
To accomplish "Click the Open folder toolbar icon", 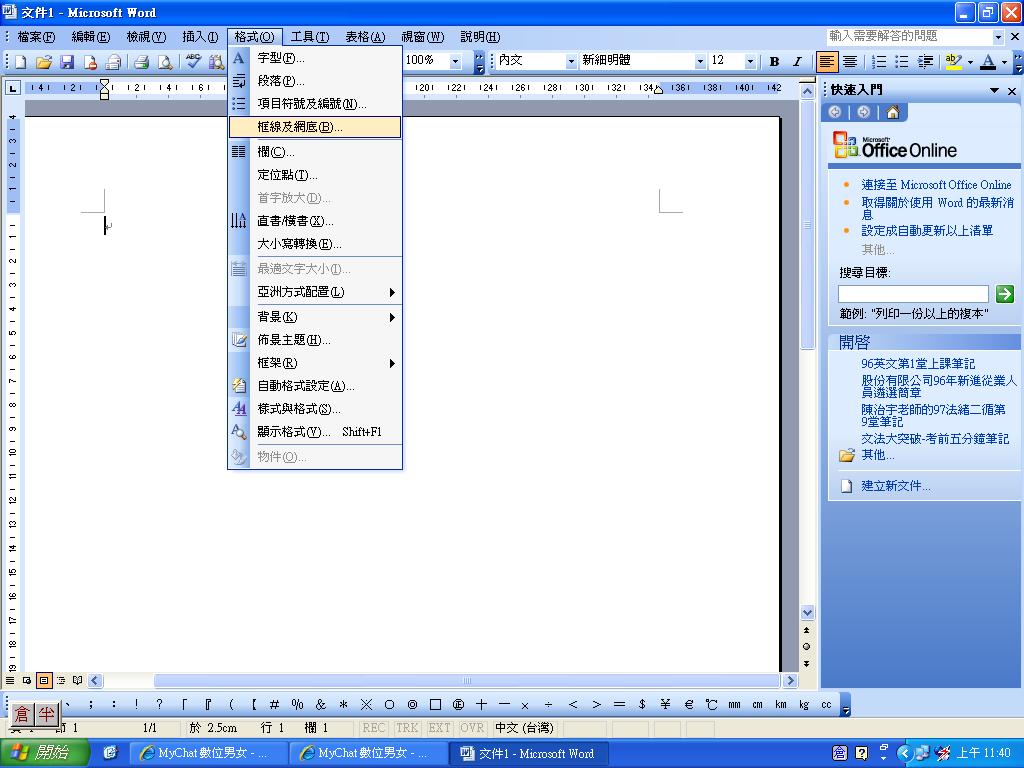I will 44,62.
